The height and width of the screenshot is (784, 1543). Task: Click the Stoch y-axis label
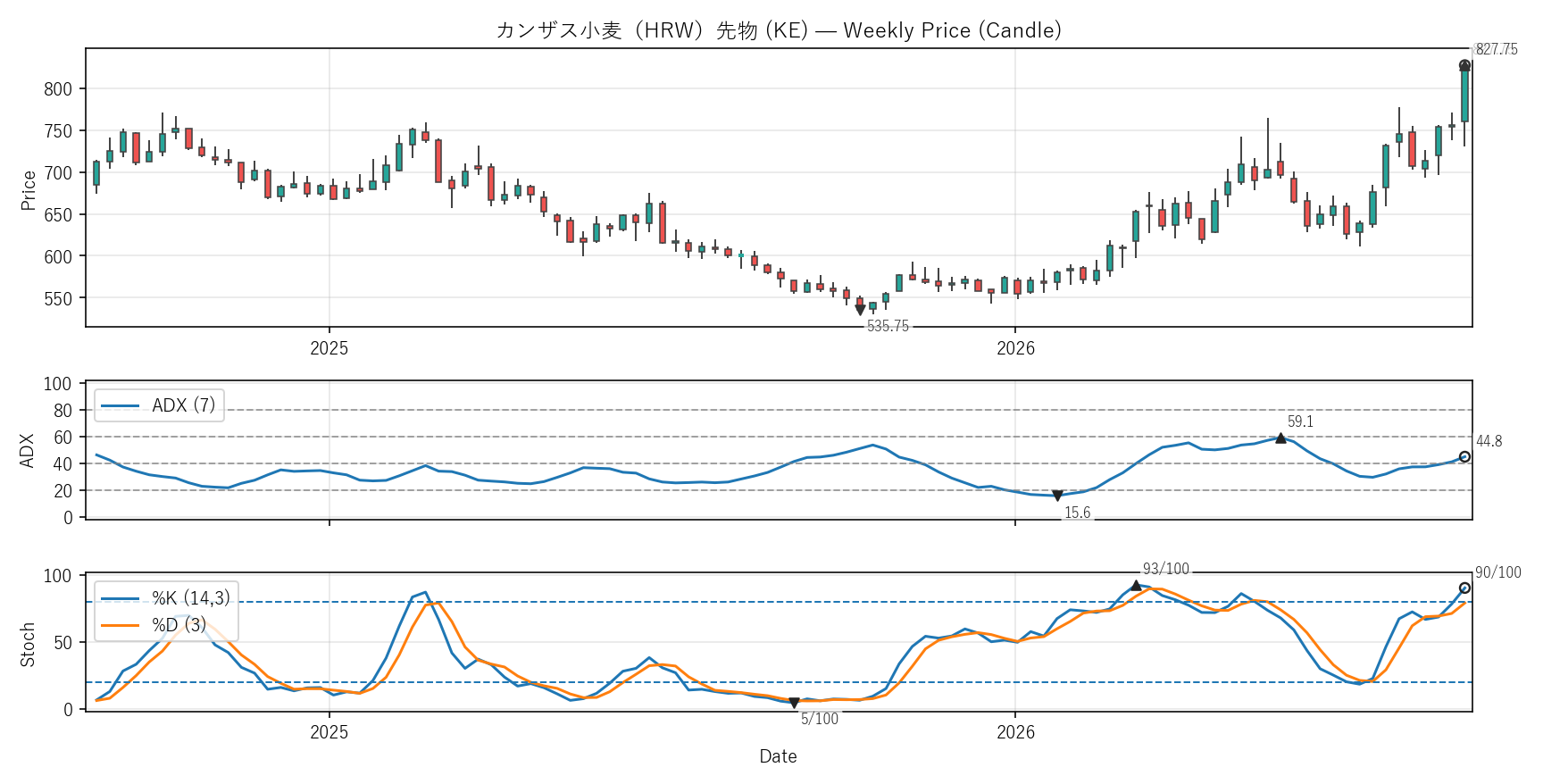point(28,645)
